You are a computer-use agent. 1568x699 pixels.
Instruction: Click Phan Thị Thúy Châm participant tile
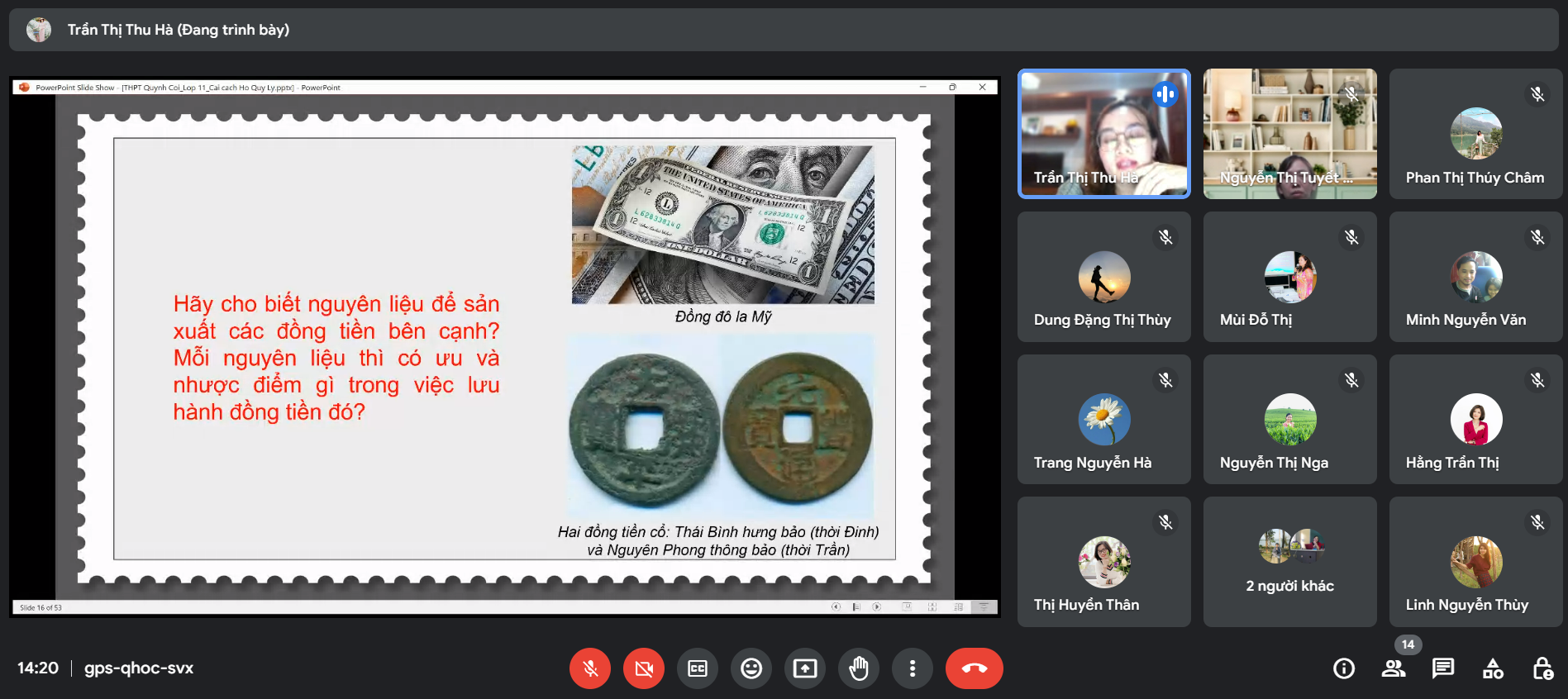pyautogui.click(x=1476, y=134)
